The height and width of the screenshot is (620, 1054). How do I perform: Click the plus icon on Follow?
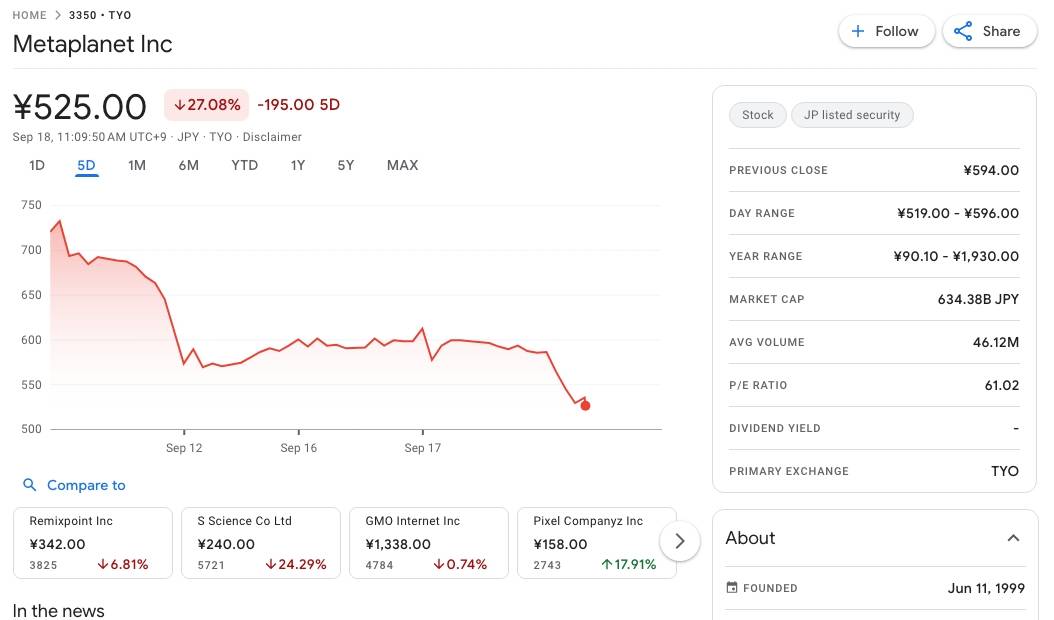pyautogui.click(x=858, y=31)
